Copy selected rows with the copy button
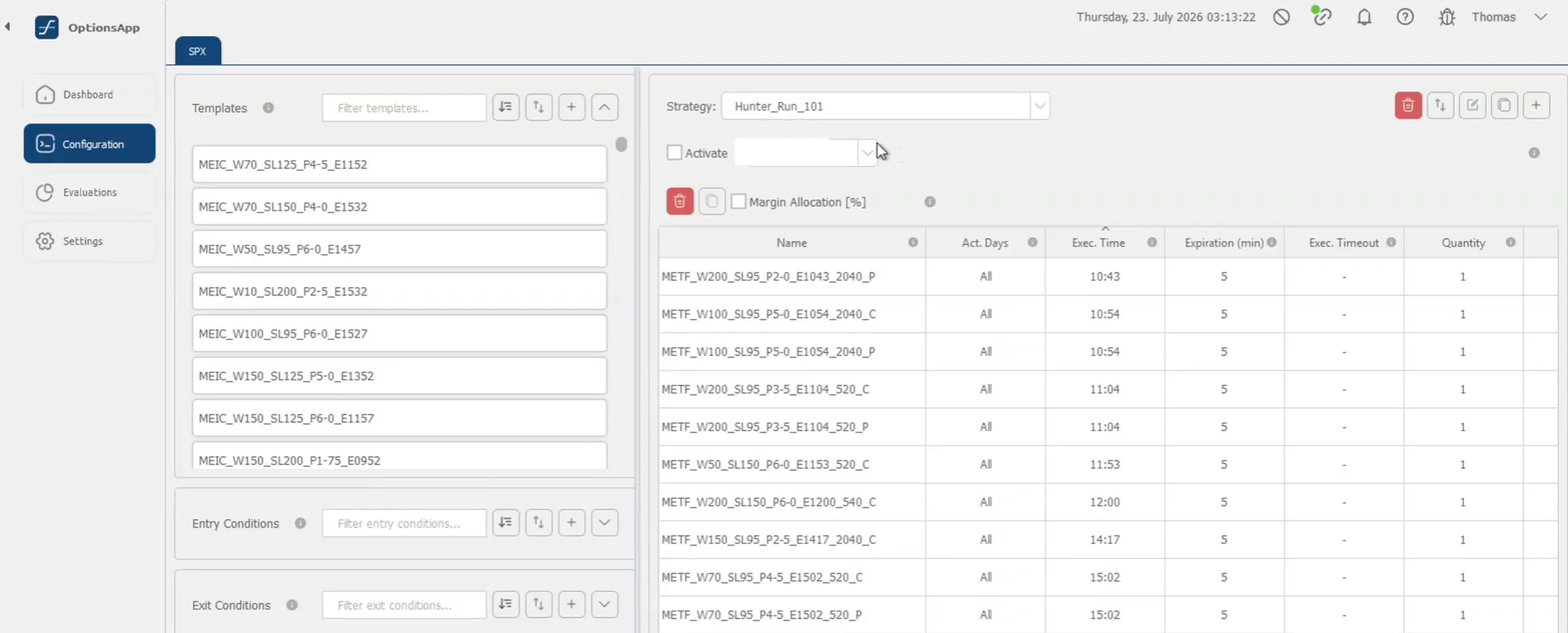Image resolution: width=1568 pixels, height=633 pixels. point(712,201)
